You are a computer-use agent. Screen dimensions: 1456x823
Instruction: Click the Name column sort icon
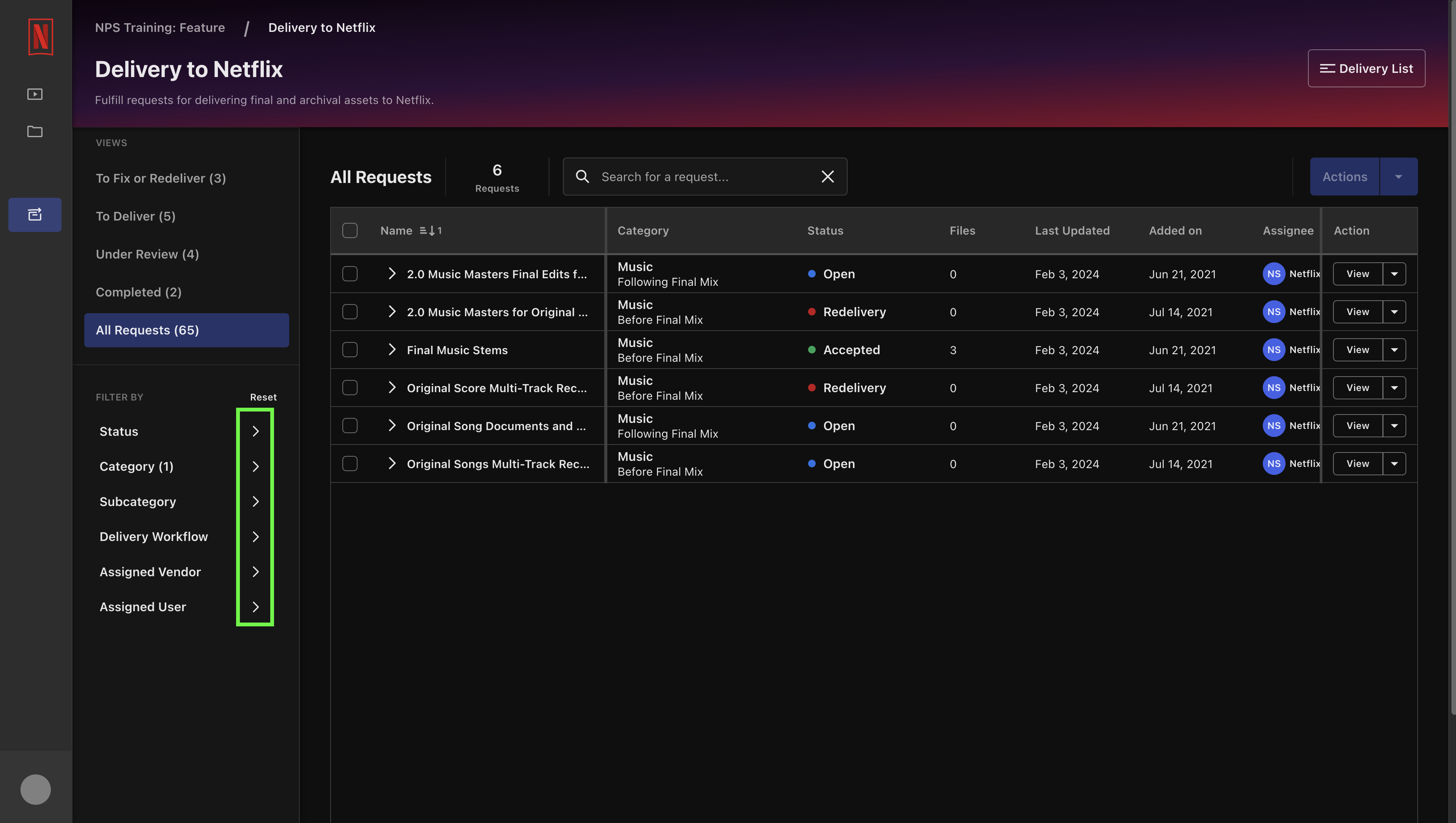click(x=431, y=231)
